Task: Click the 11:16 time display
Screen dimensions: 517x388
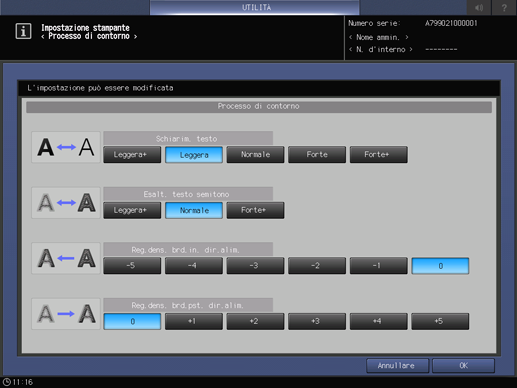Action: [23, 382]
